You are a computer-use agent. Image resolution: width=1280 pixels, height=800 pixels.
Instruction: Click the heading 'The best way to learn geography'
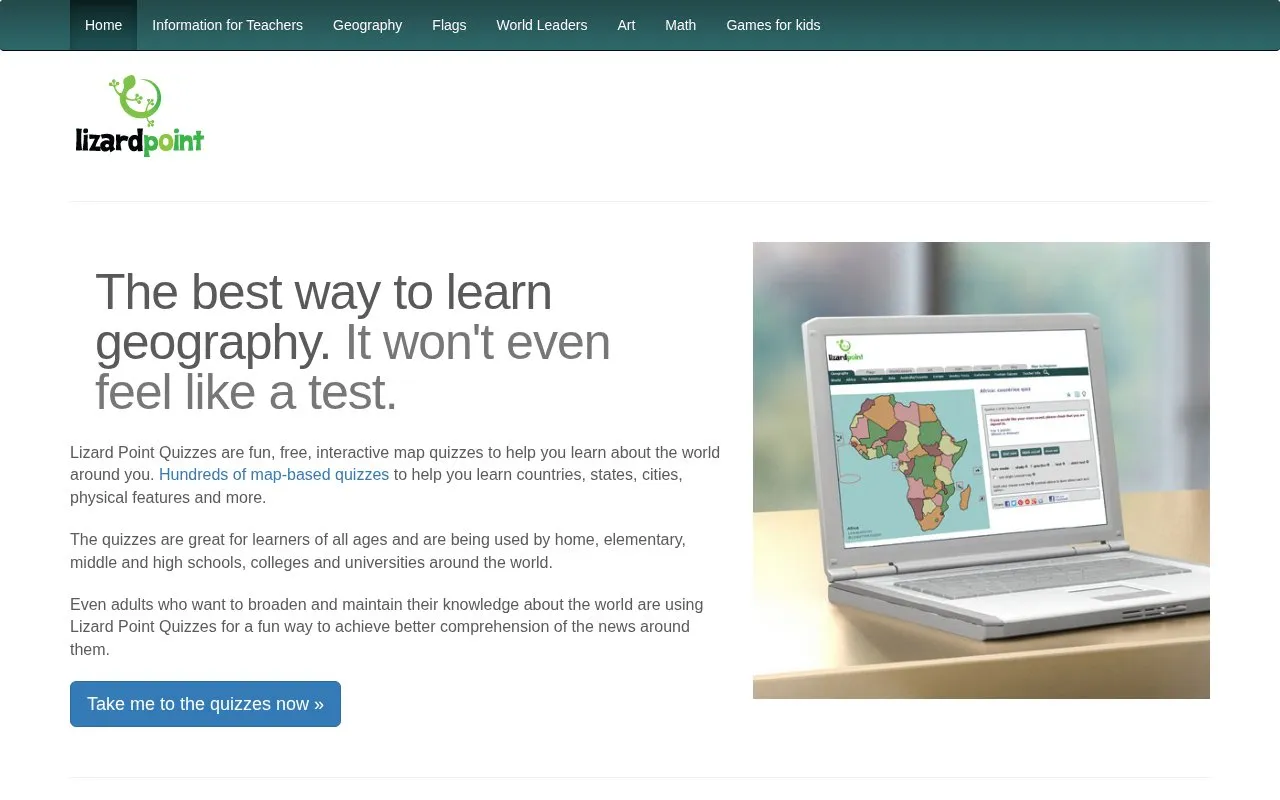tap(323, 317)
